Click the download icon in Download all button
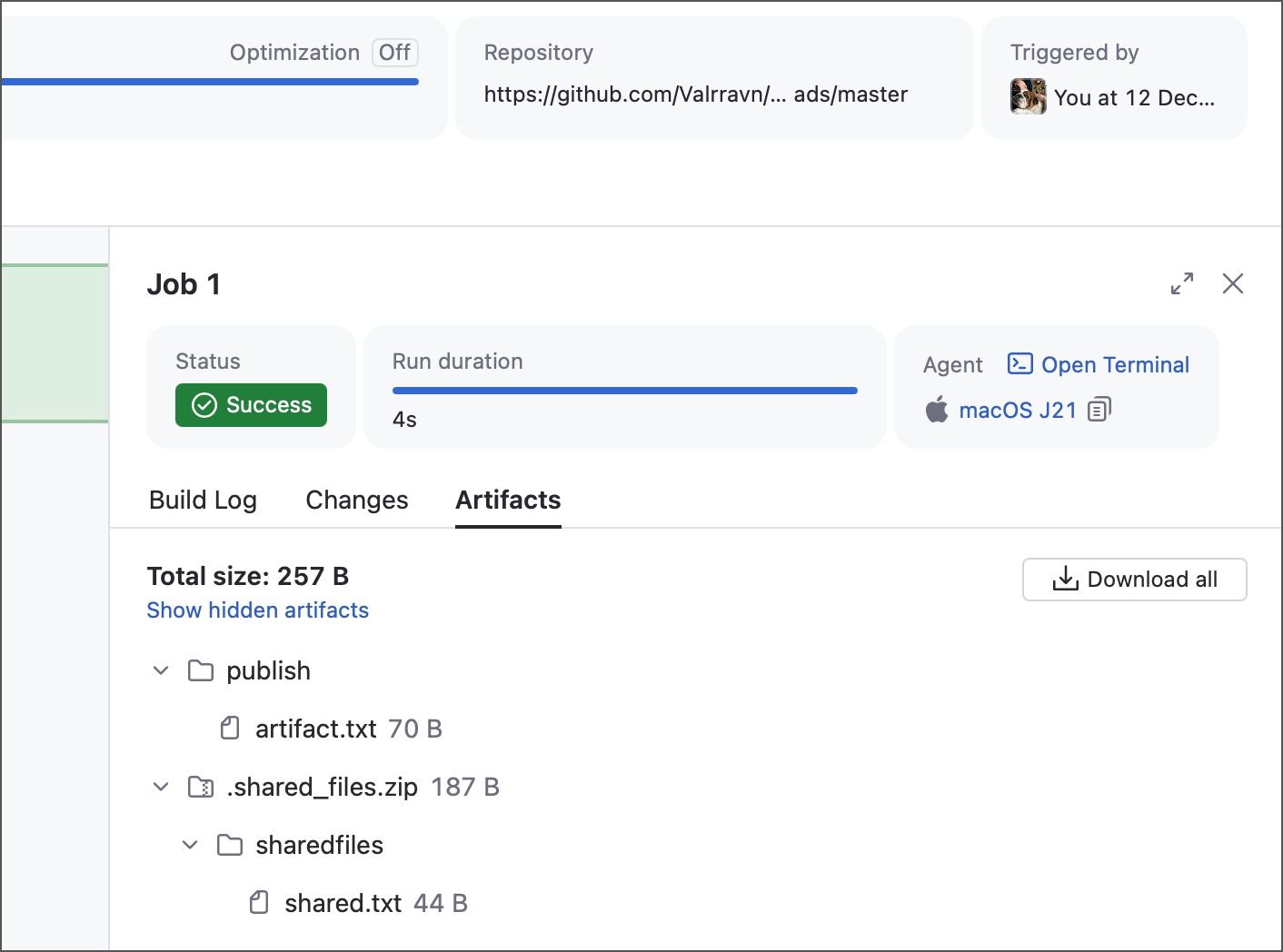The width and height of the screenshot is (1283, 952). pos(1063,579)
